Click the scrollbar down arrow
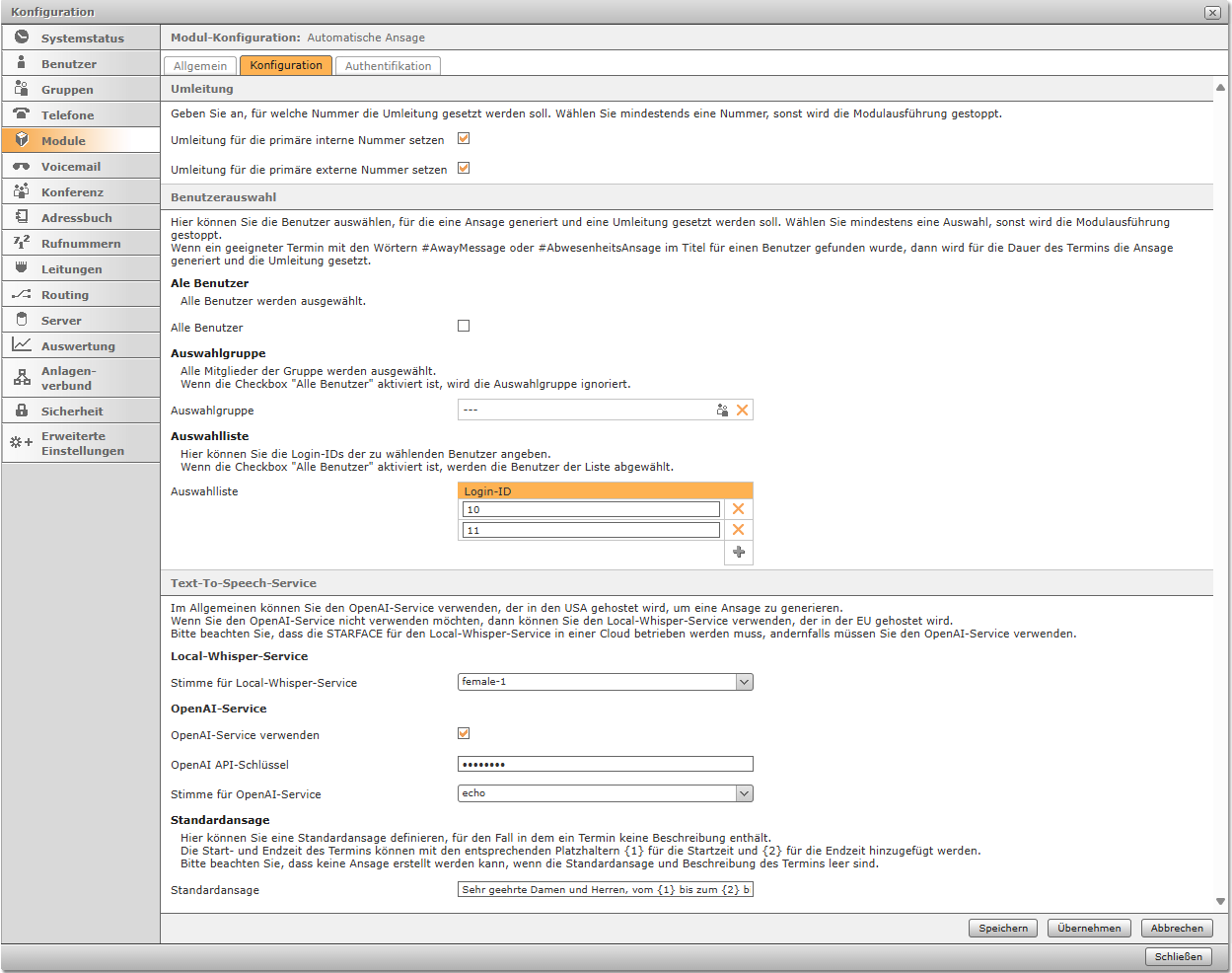The image size is (1232, 973). tap(1220, 901)
